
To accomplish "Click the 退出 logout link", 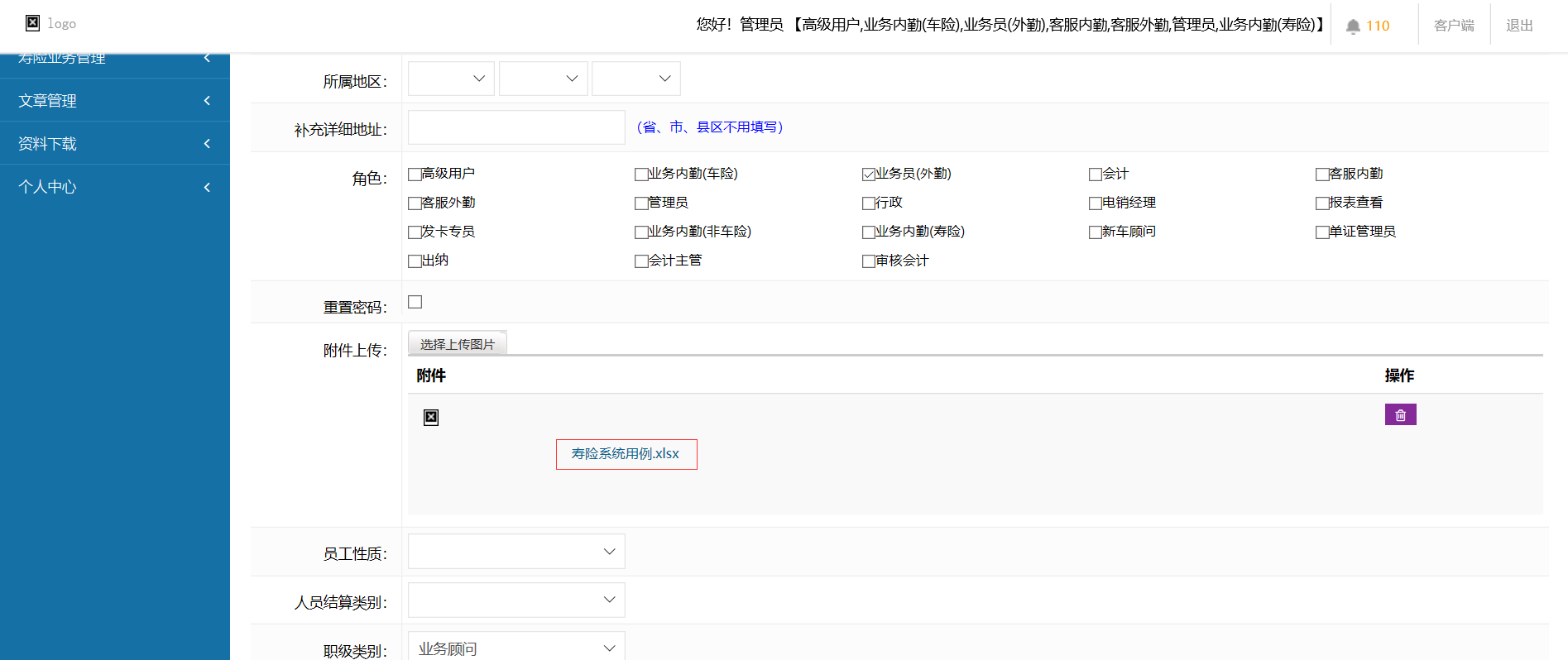I will (1519, 26).
